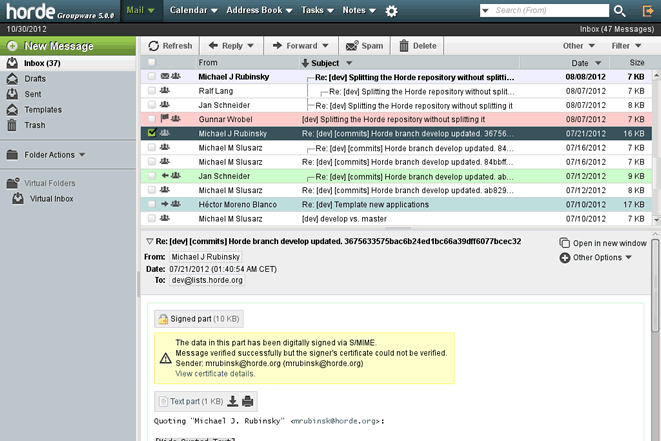Click the Templates folder icon
The width and height of the screenshot is (661, 441).
(x=12, y=110)
